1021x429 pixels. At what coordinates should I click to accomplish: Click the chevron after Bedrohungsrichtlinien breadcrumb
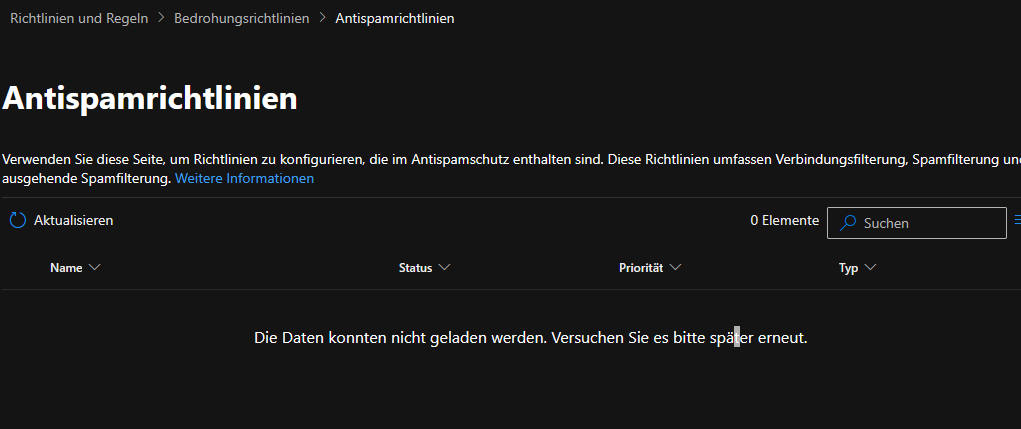(x=322, y=18)
